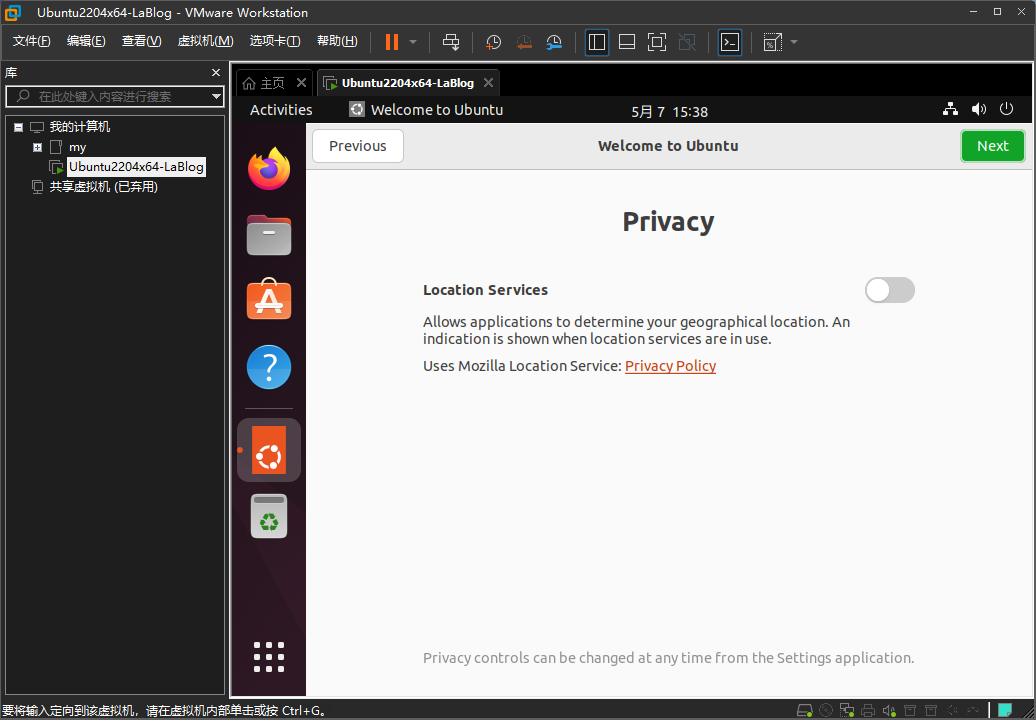Screen dimensions: 1036x720
Task: Open the Help app in the dock
Action: point(269,367)
